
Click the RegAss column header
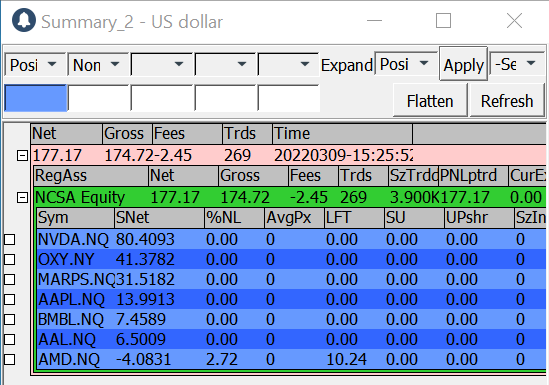91,176
